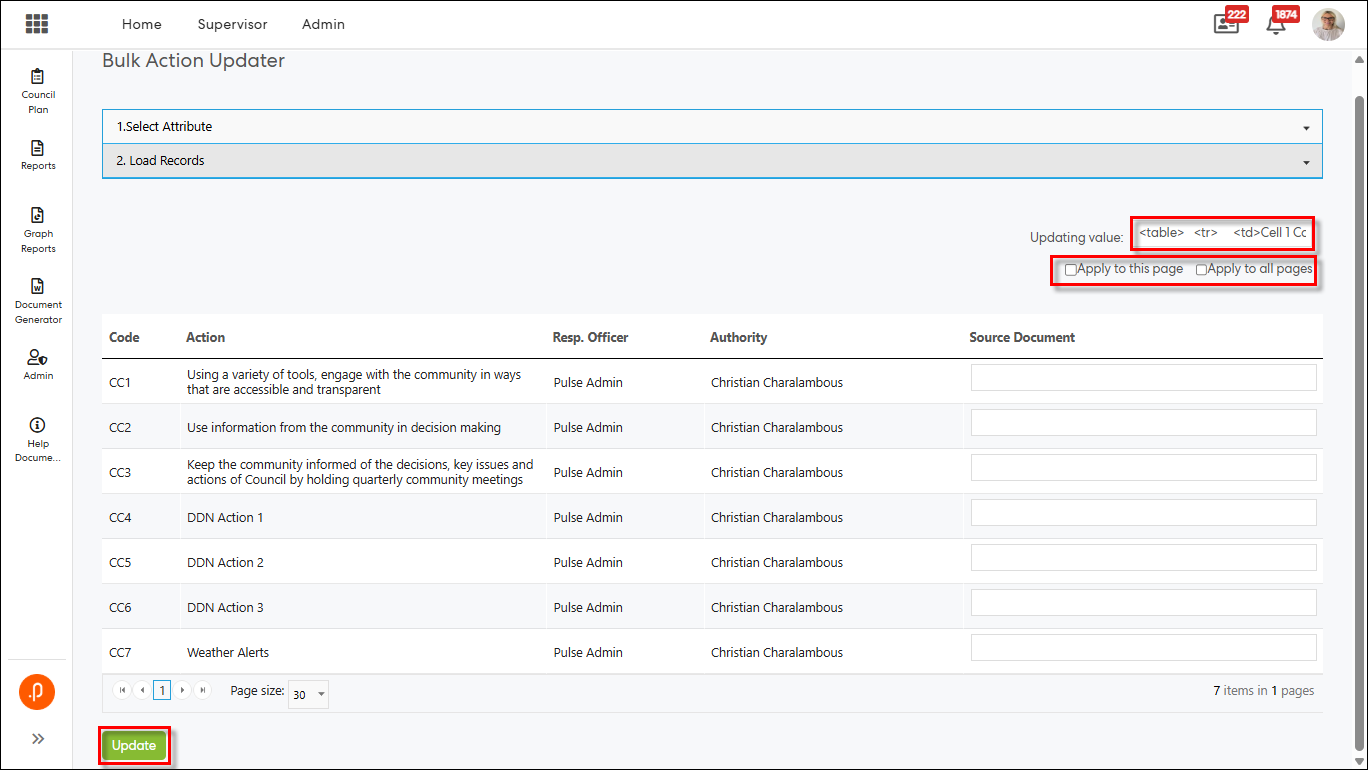
Task: Click the Updating value input field
Action: click(x=1221, y=233)
